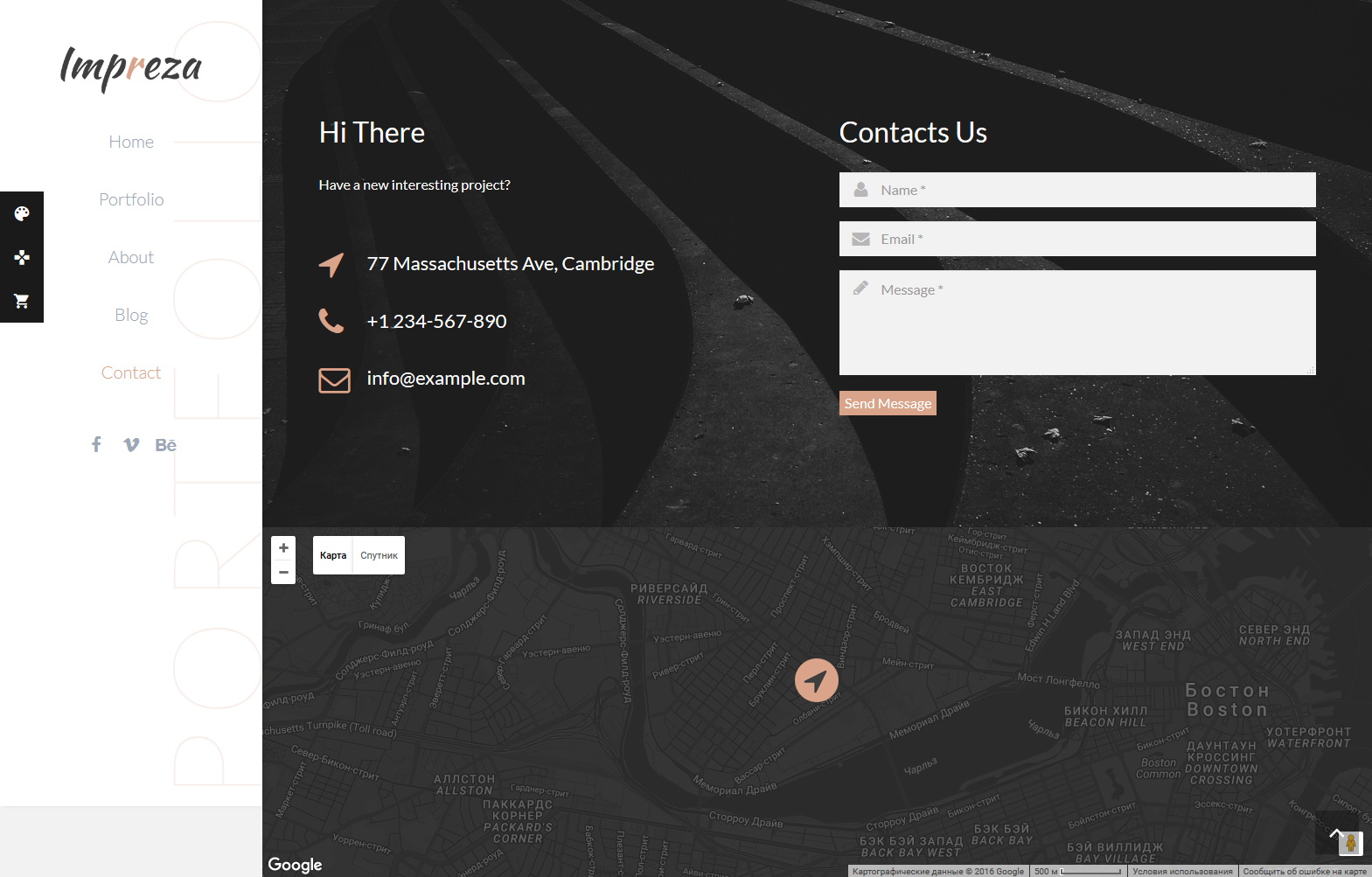Open the About menu item
This screenshot has width=1372, height=877.
click(131, 257)
